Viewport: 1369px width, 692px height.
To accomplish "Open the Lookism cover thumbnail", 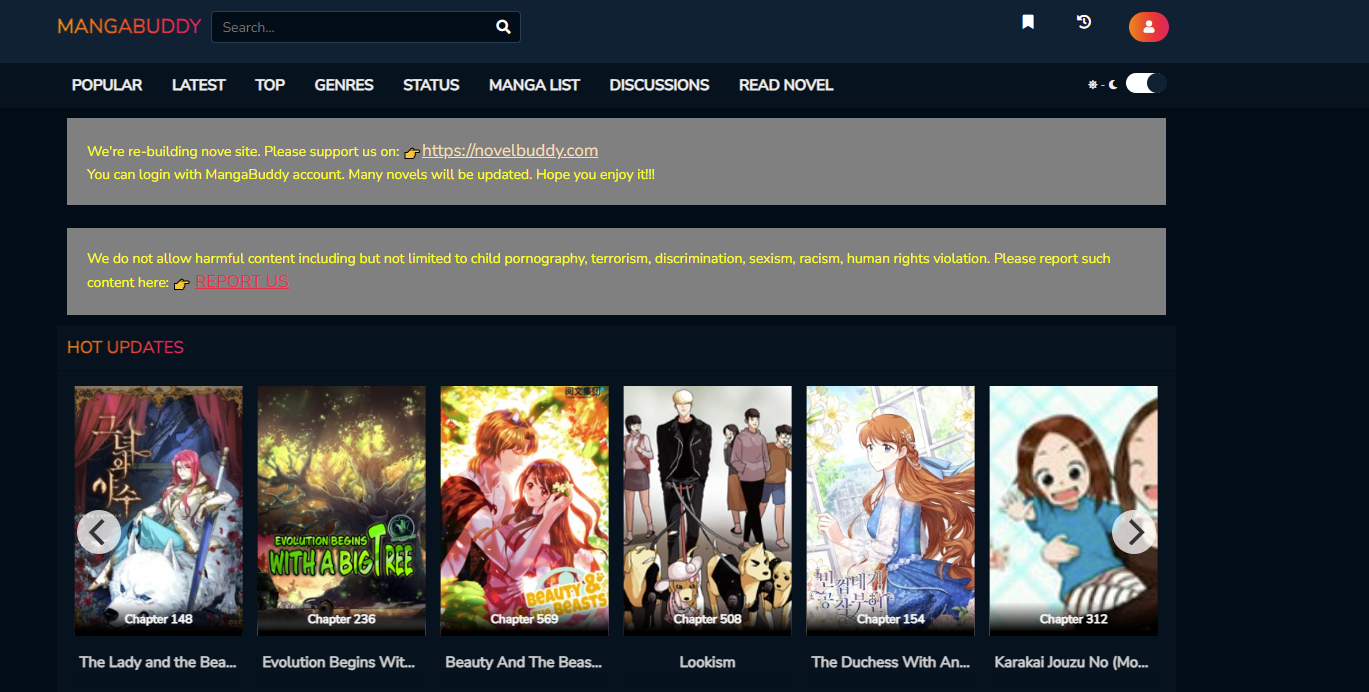I will (707, 510).
